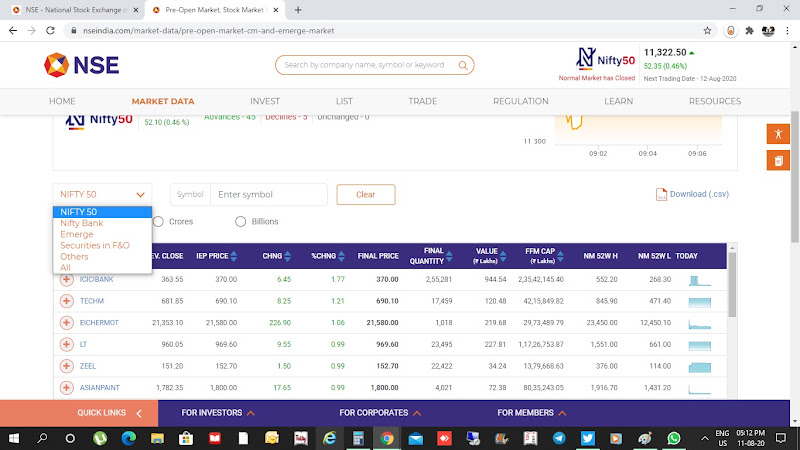Sort by IEP PRICE column arrows

(234, 256)
